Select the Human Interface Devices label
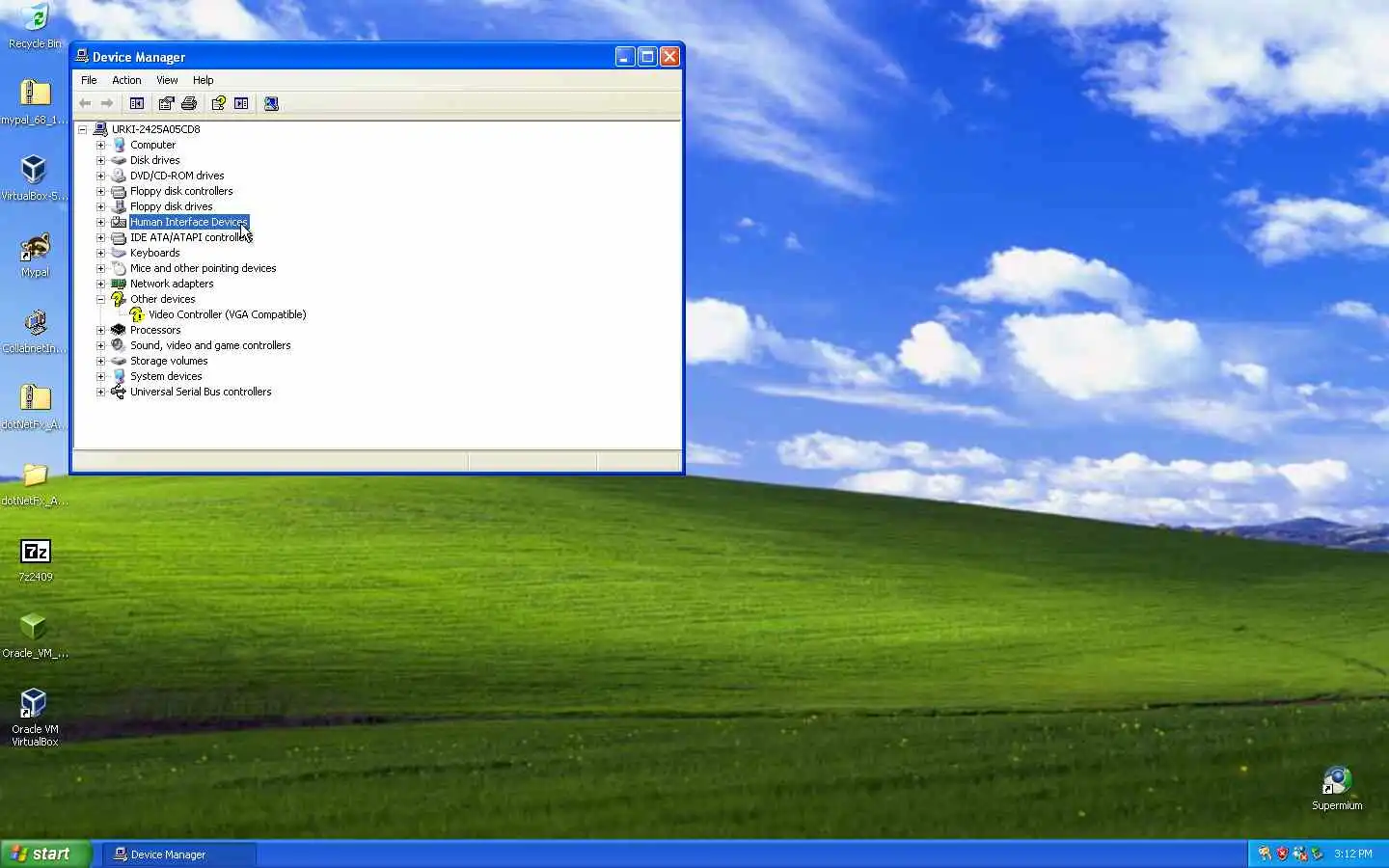 point(189,222)
